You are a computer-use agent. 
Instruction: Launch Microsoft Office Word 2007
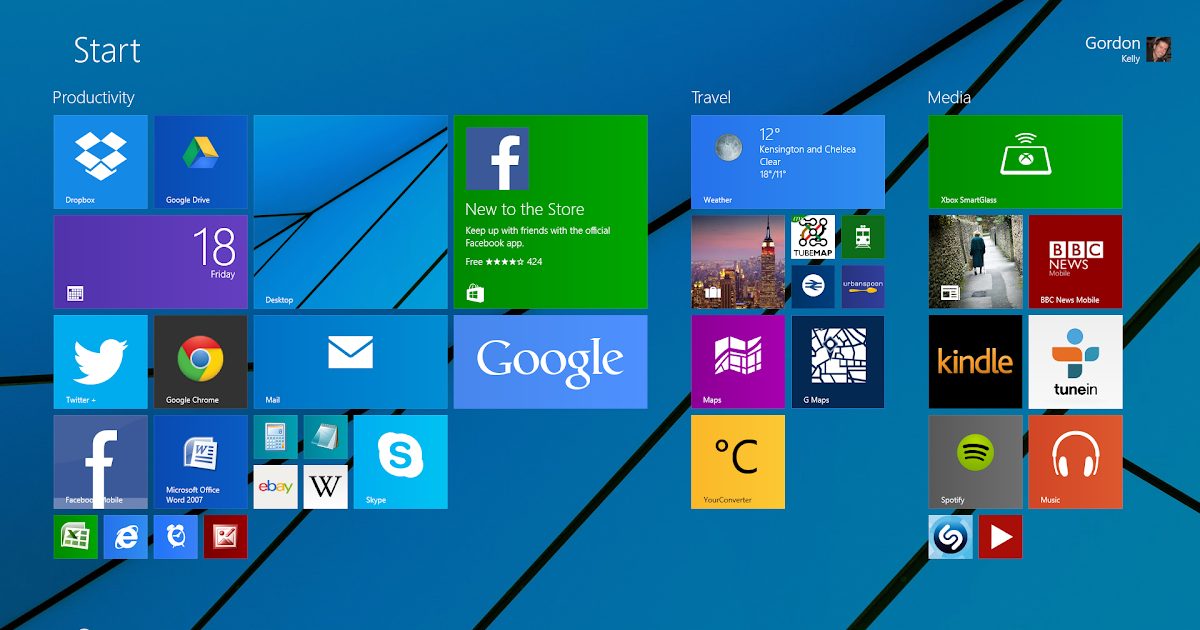point(200,462)
